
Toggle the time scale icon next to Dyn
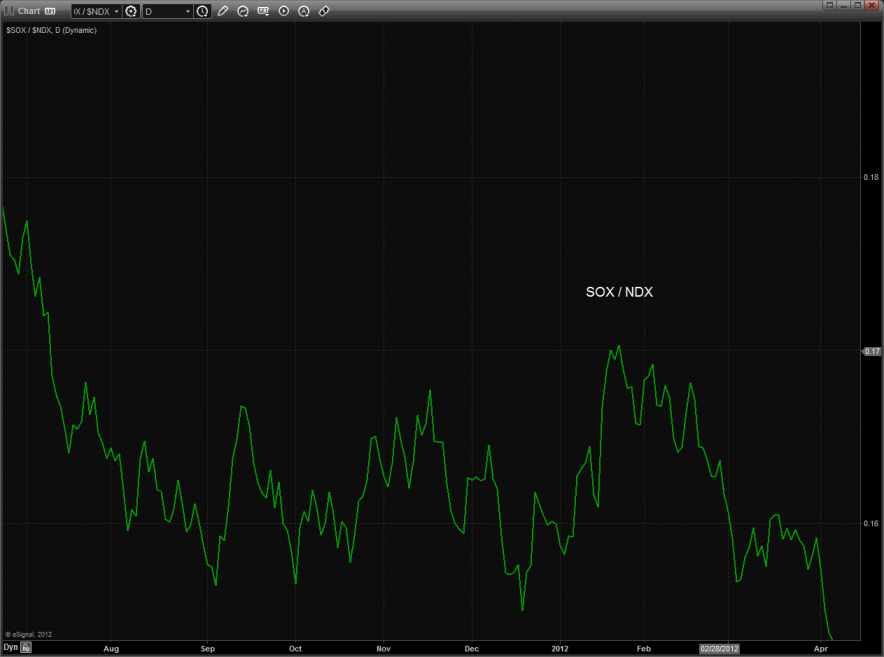pyautogui.click(x=27, y=648)
